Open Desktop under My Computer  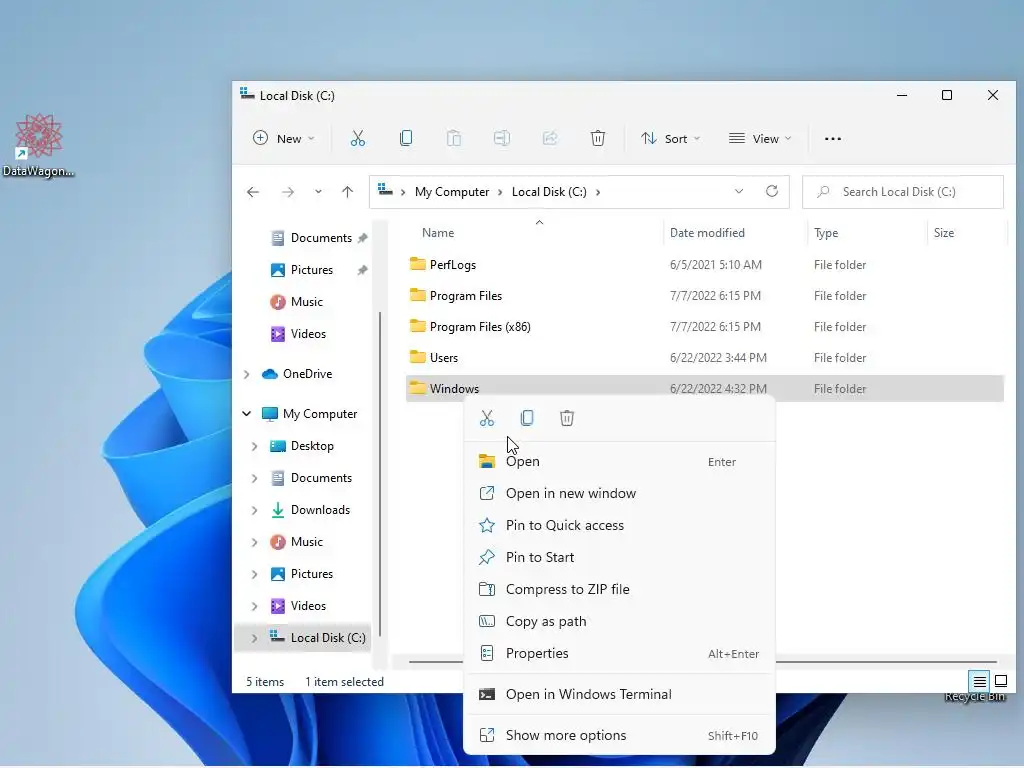[x=312, y=446]
